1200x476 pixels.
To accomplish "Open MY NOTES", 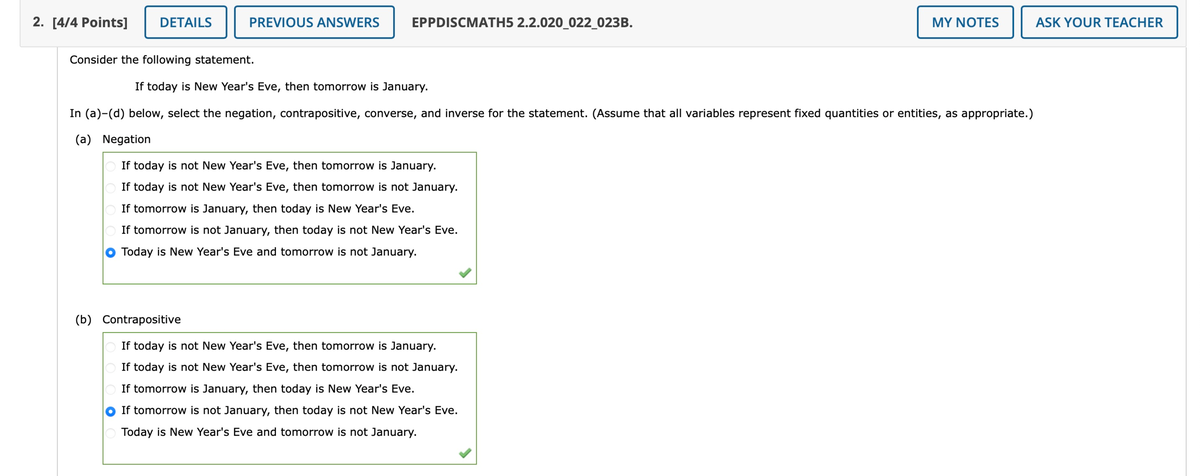I will (965, 22).
